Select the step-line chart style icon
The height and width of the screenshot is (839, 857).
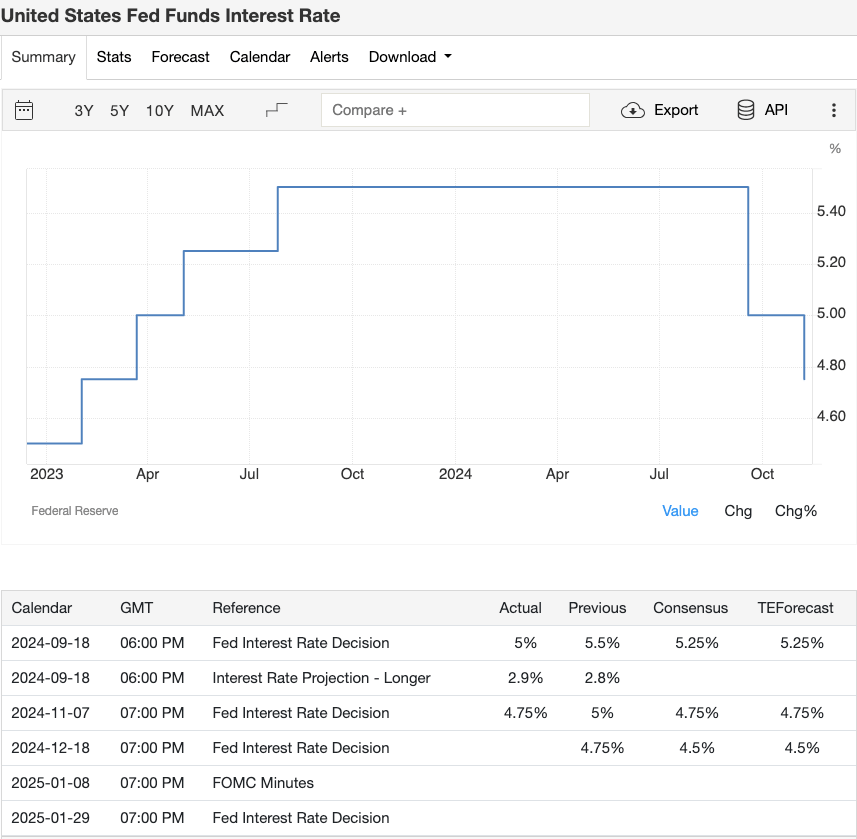point(277,110)
